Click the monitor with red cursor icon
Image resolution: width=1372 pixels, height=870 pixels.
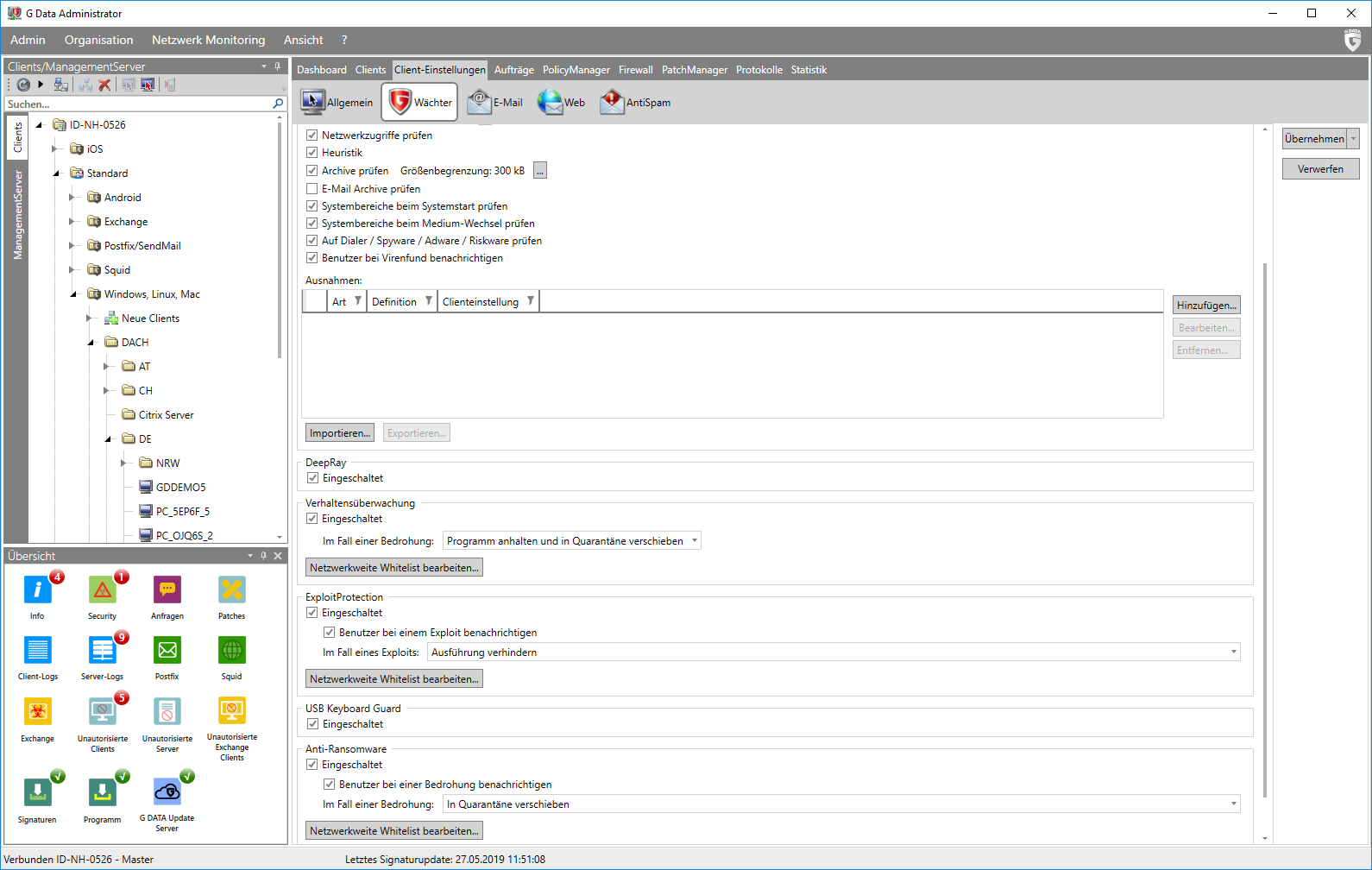(x=148, y=85)
